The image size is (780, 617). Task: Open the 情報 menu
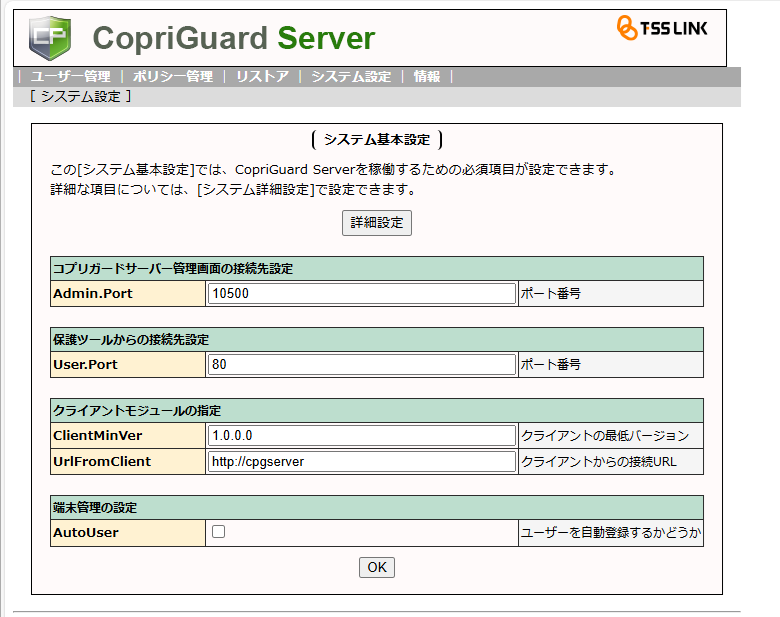(427, 77)
